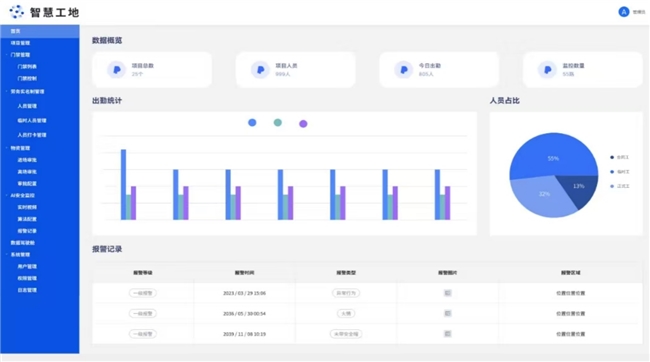Click the 一级报警 tag in first row
The image size is (650, 362).
(x=143, y=293)
